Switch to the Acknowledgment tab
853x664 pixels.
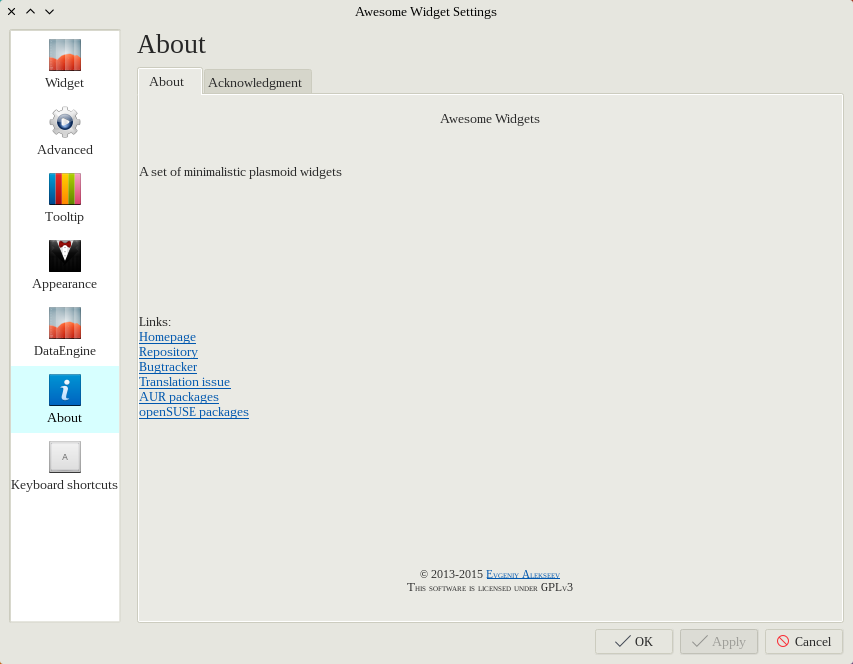coord(255,82)
